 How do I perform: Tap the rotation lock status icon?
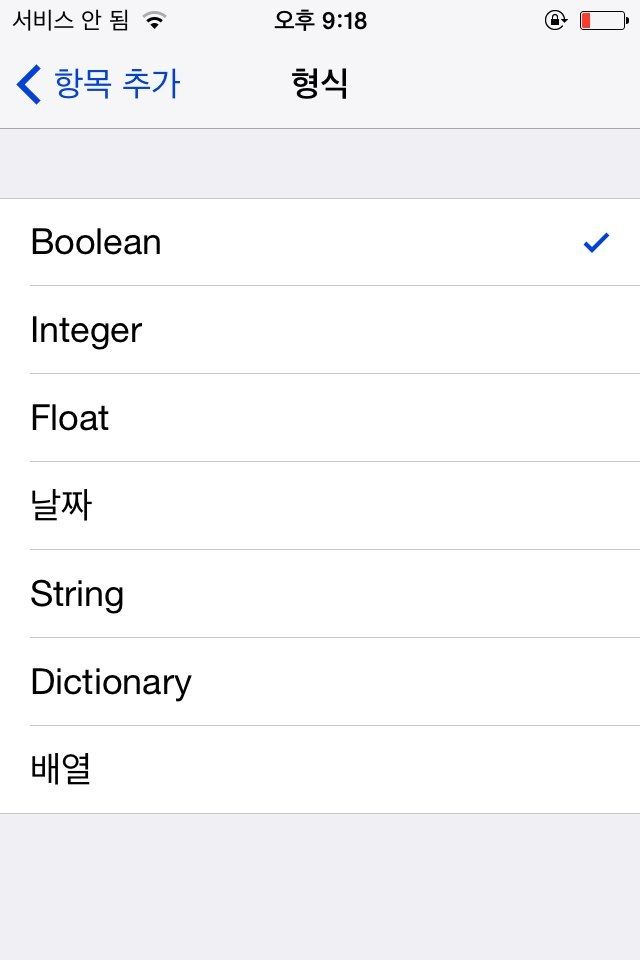[x=555, y=21]
